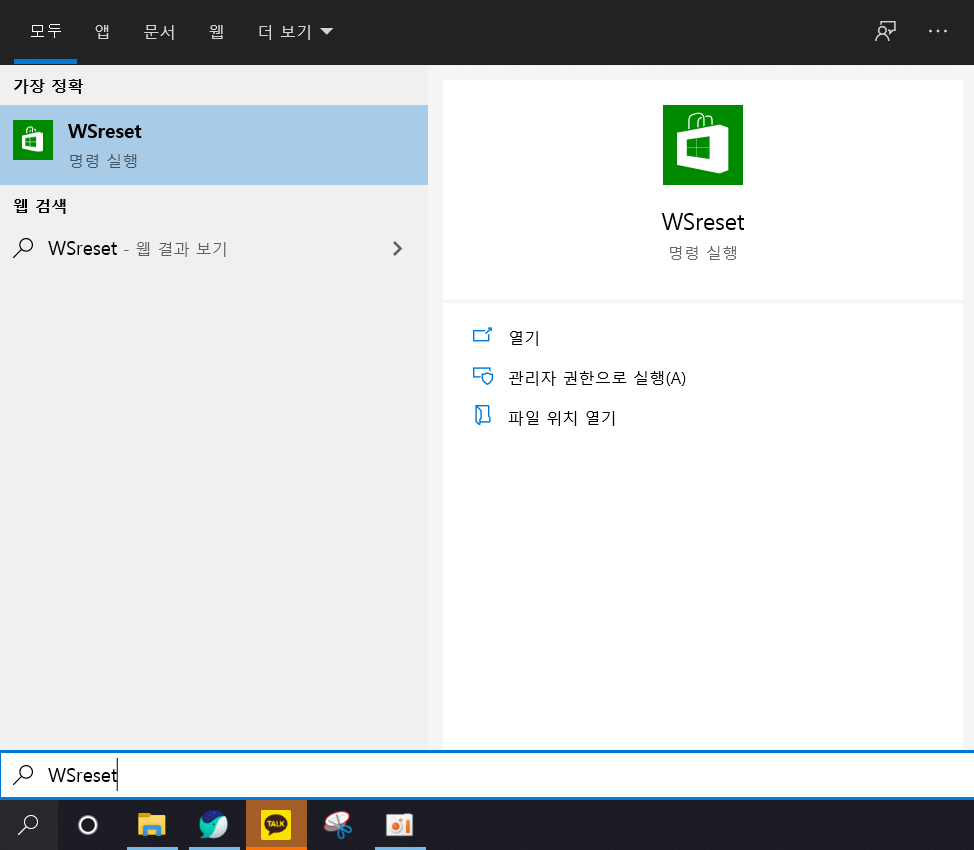Image resolution: width=974 pixels, height=850 pixels.
Task: Click the taskbar search magnifier button
Action: (29, 825)
